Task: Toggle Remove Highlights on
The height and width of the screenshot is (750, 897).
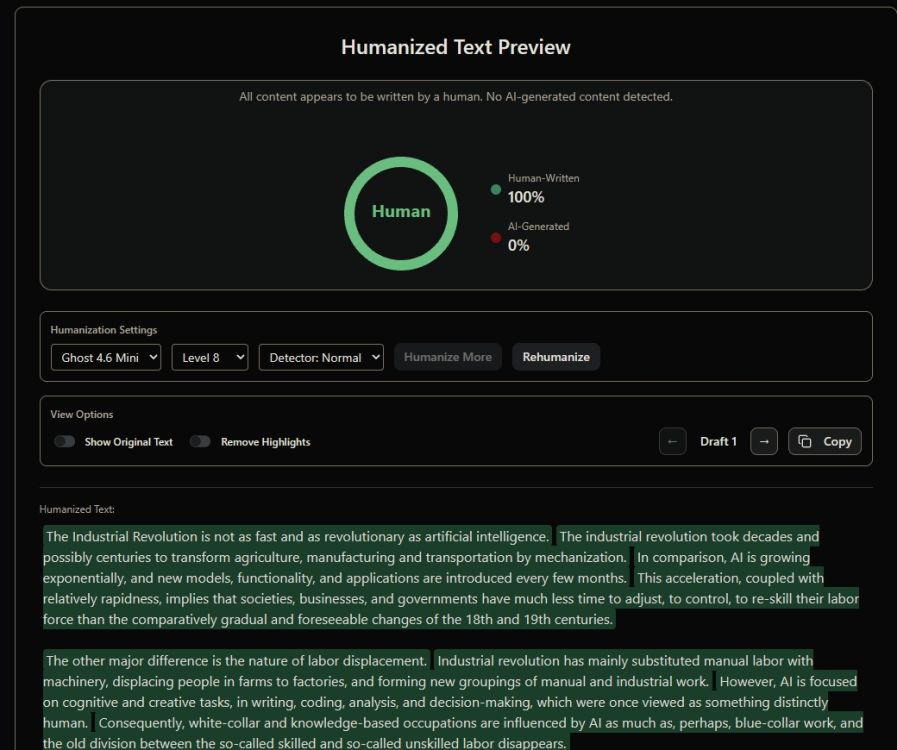Action: pyautogui.click(x=199, y=441)
